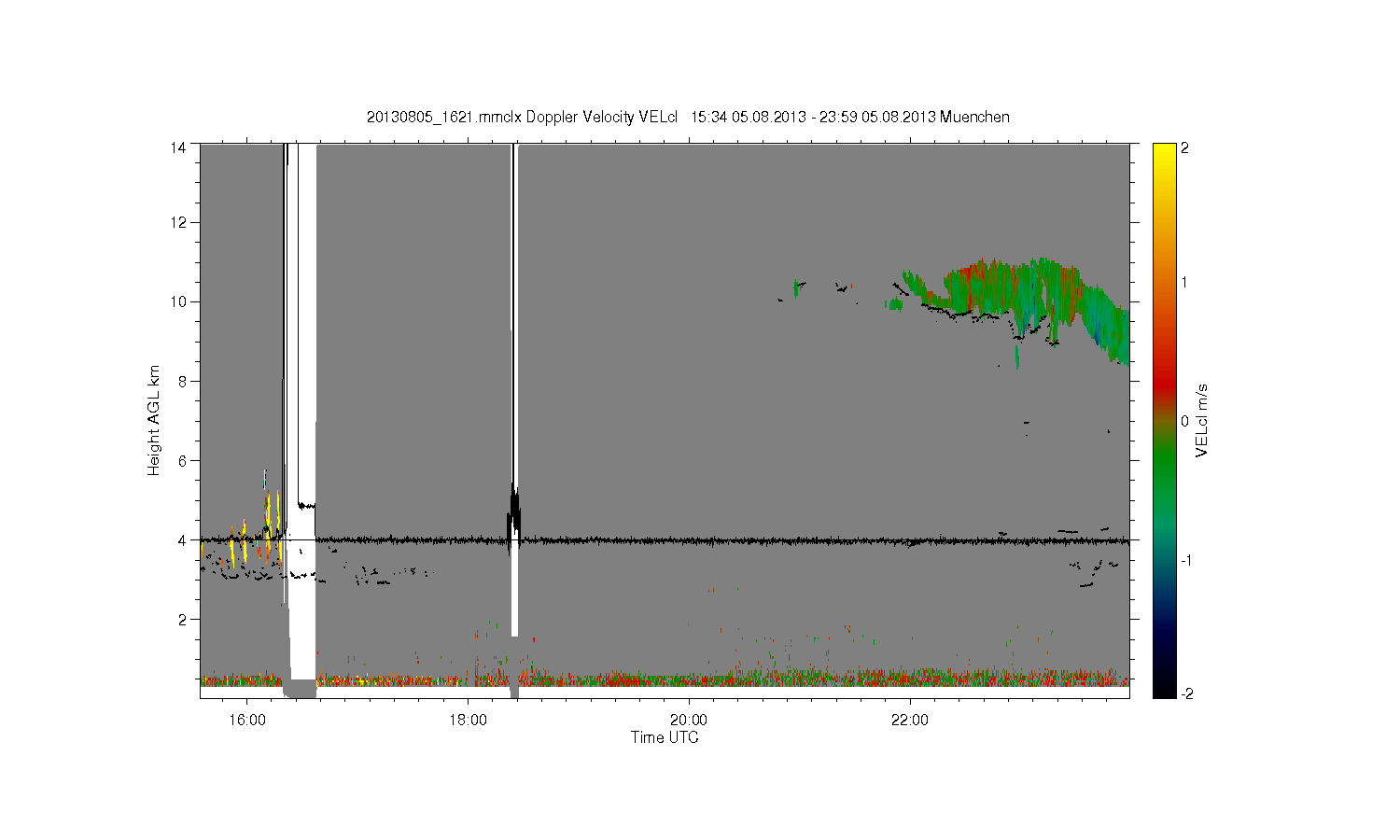
Task: Click the 14 km height tick label
Action: [178, 147]
